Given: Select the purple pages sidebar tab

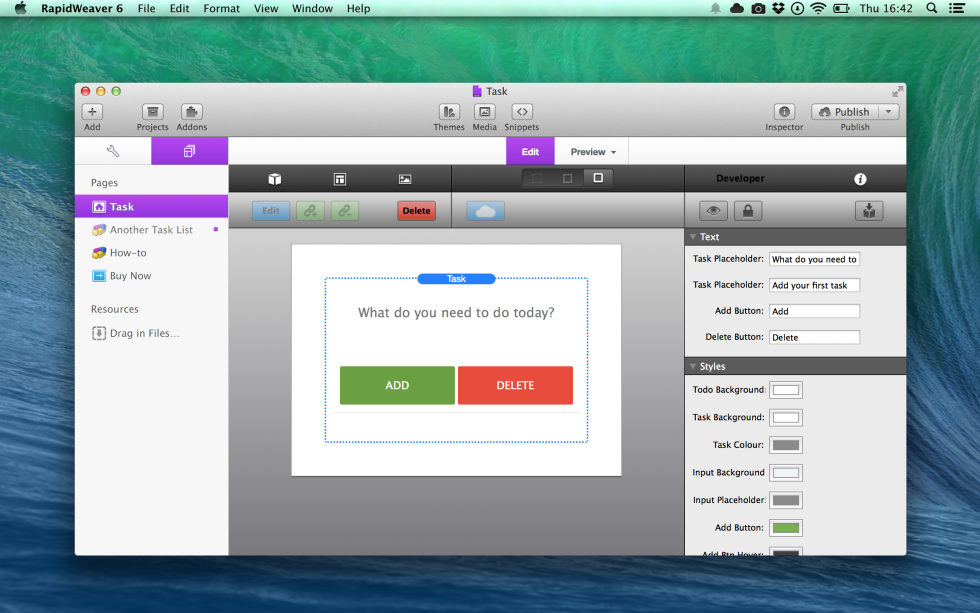Looking at the screenshot, I should point(189,151).
